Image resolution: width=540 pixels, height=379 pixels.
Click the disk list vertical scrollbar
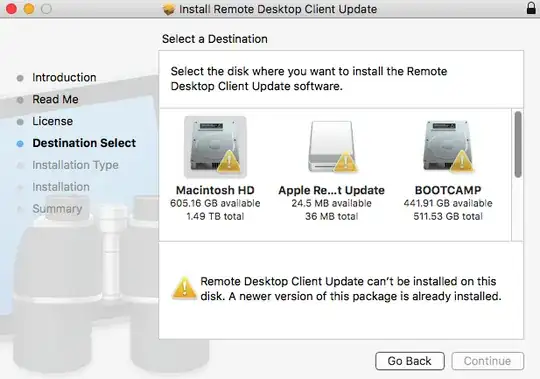518,145
